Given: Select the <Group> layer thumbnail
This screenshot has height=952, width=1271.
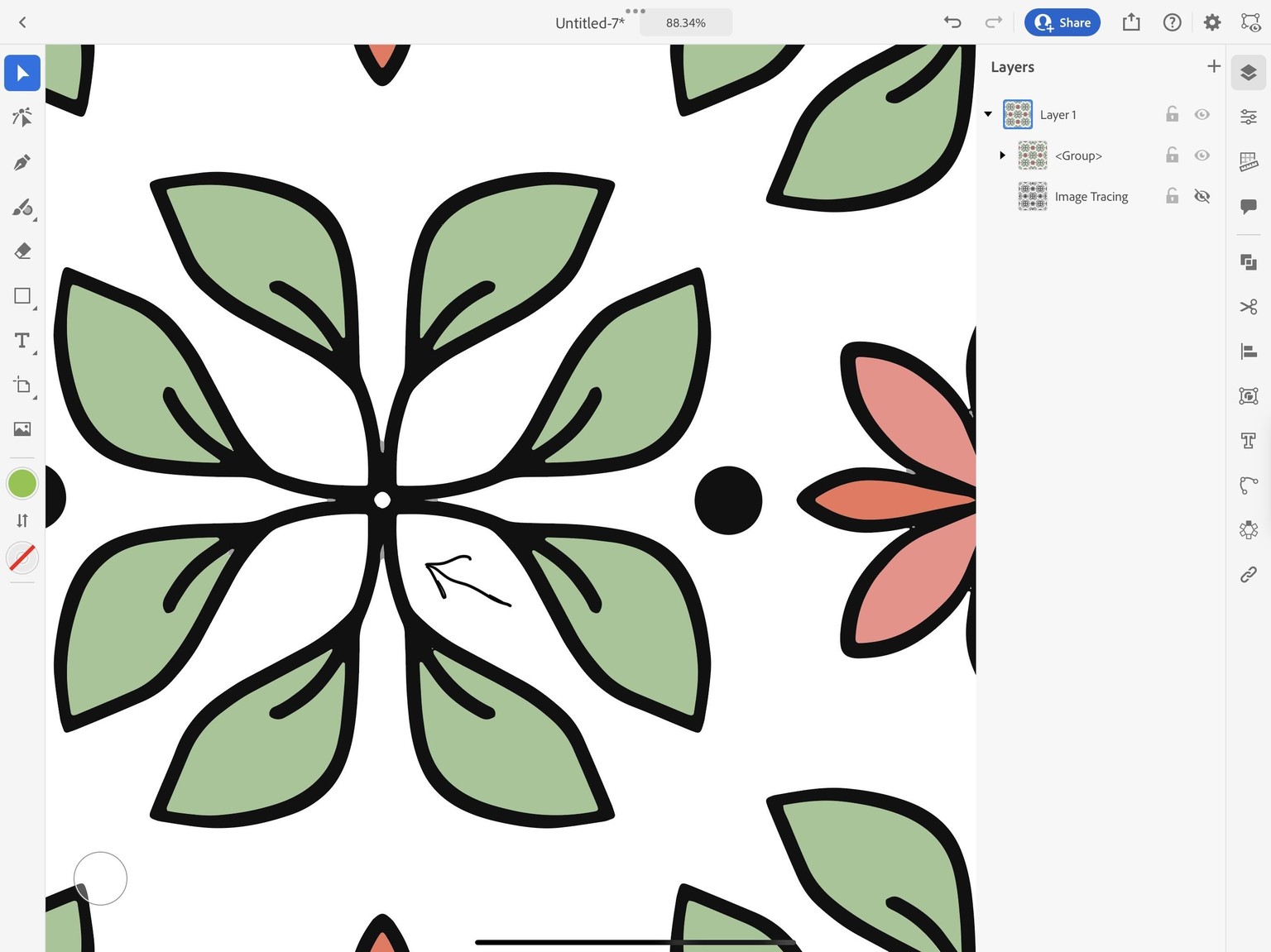Looking at the screenshot, I should [x=1033, y=155].
